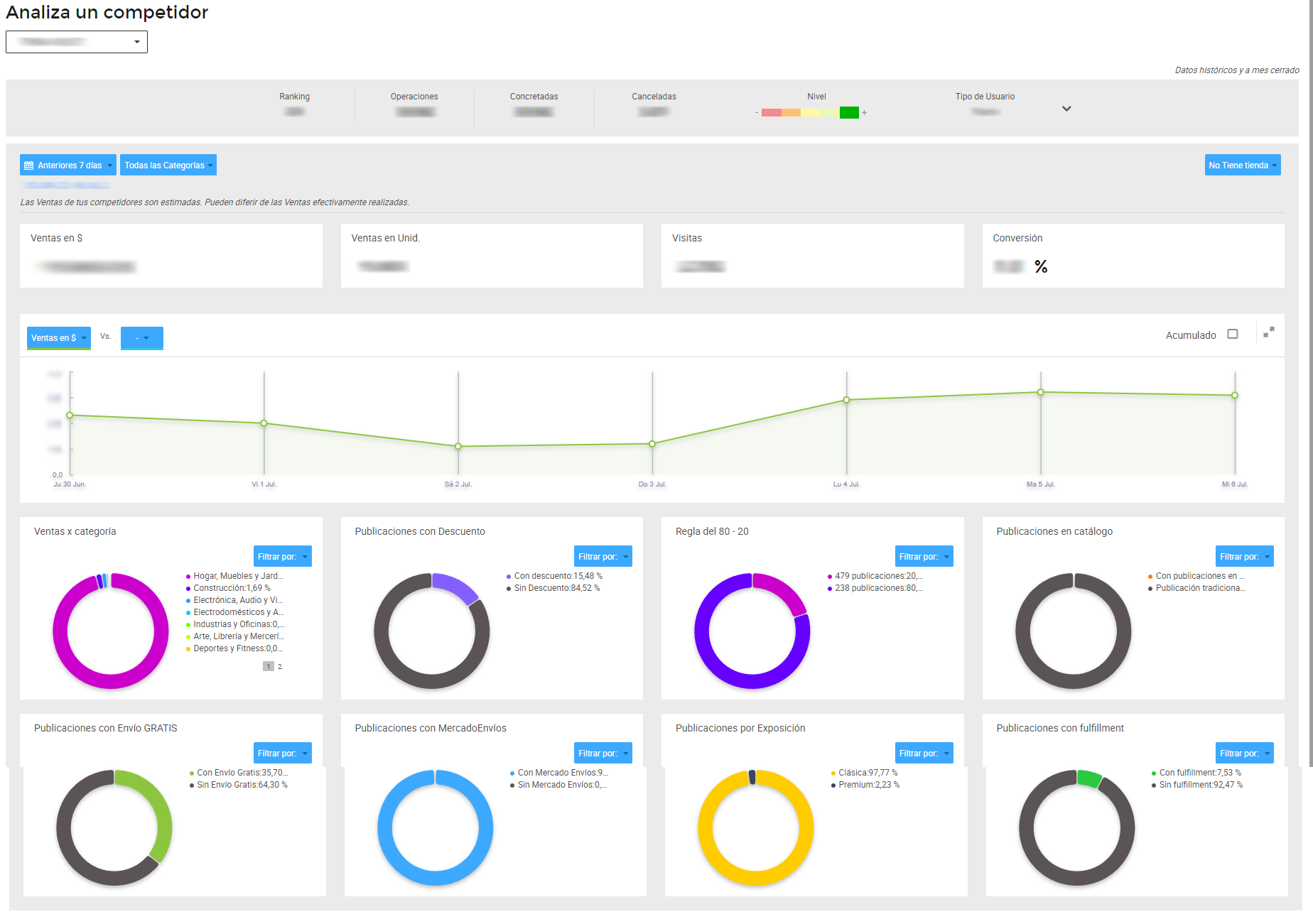Open Filtrar por in Publicaciones con Envío GRATIS

point(283,753)
